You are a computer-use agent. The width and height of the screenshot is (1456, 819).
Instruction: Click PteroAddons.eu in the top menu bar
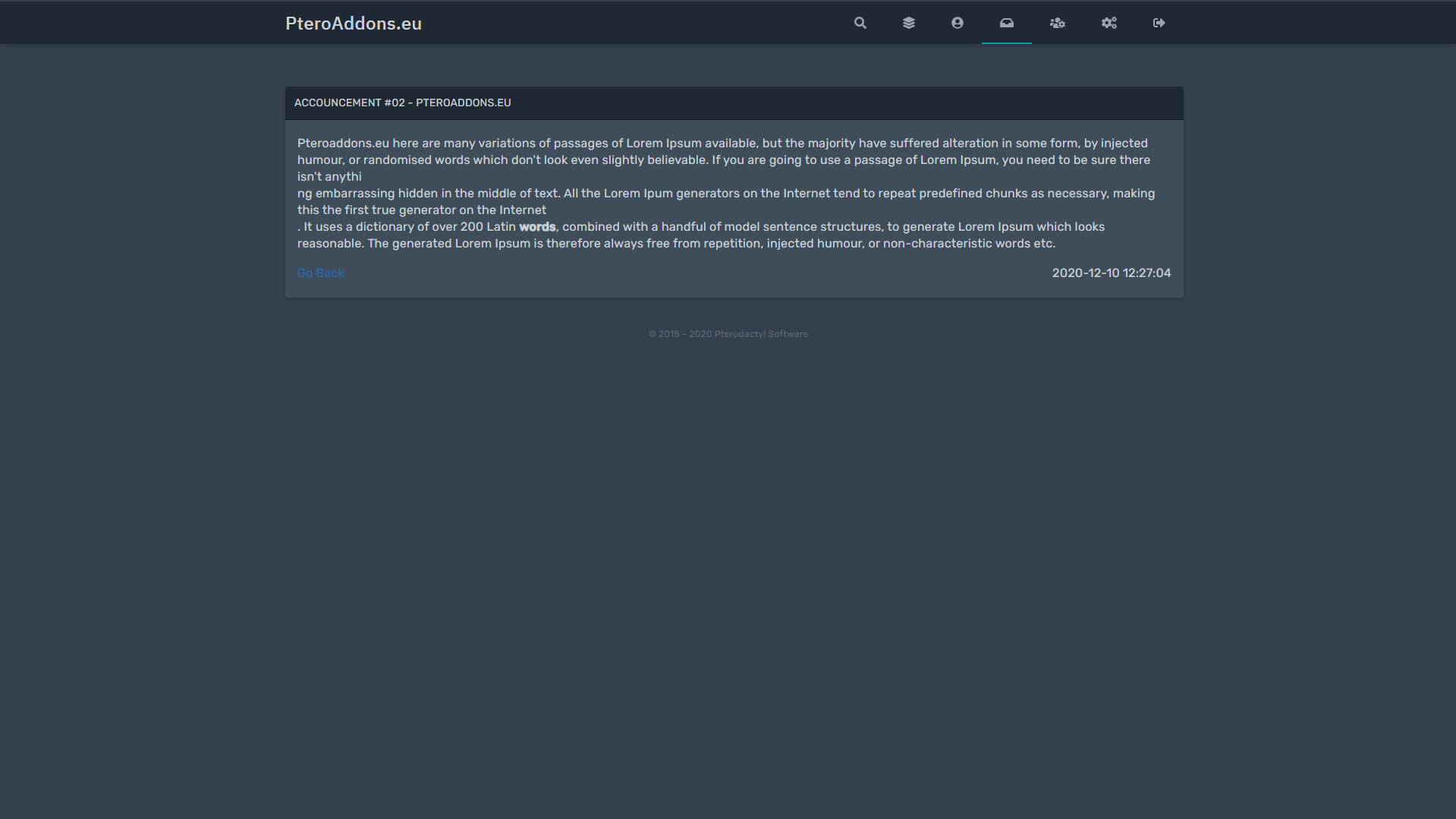point(354,23)
